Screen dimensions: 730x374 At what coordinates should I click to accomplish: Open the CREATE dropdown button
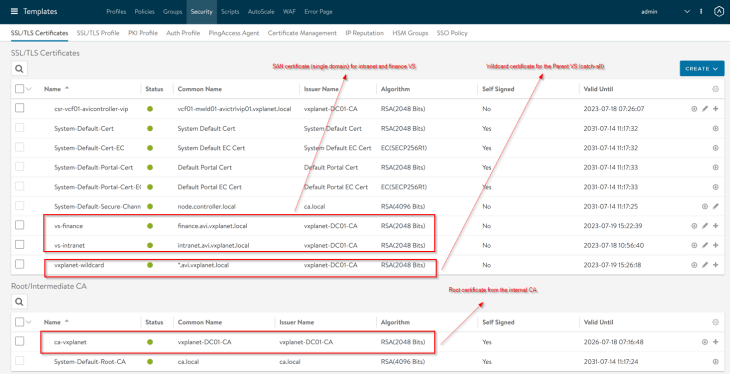coord(702,68)
